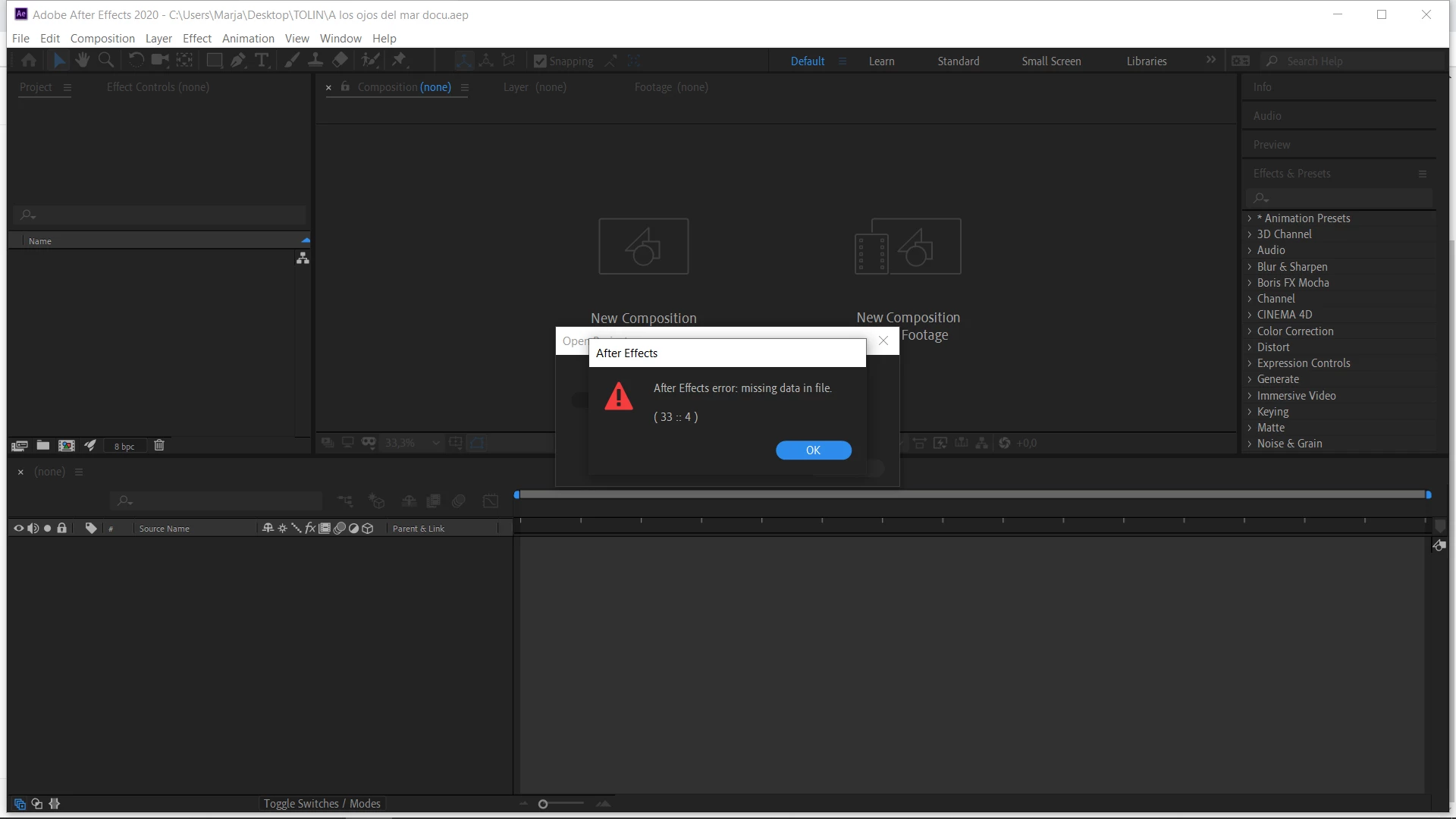Expand the Color Correction effects category
The image size is (1456, 819).
click(x=1250, y=331)
